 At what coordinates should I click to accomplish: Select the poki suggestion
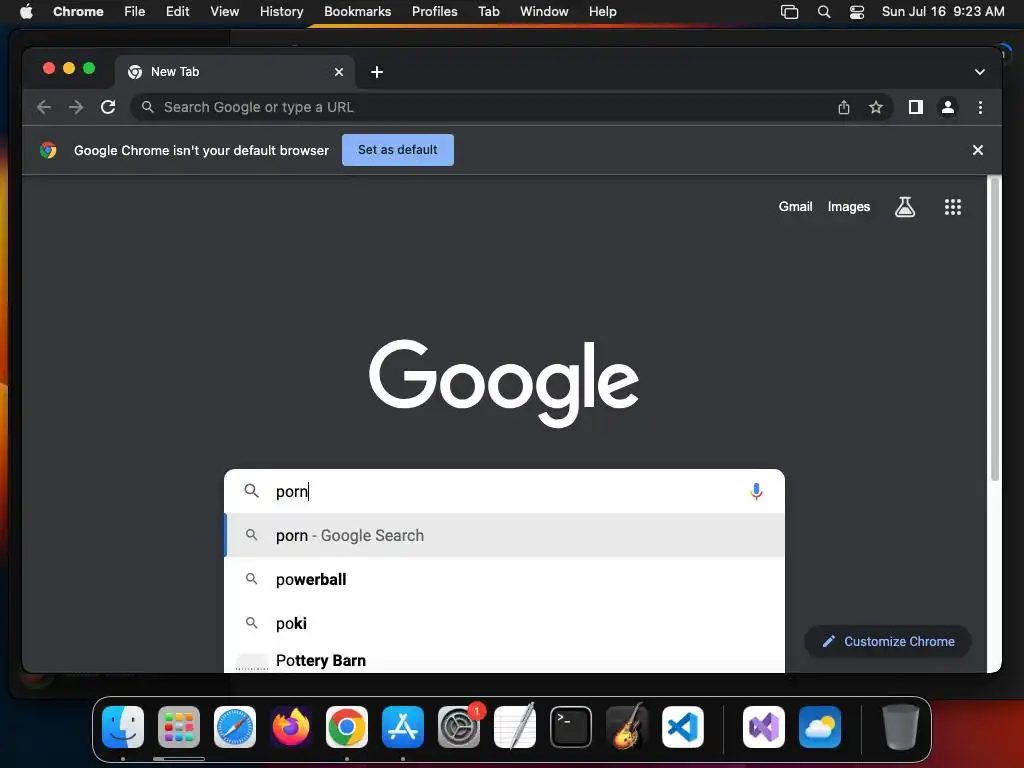click(x=504, y=623)
